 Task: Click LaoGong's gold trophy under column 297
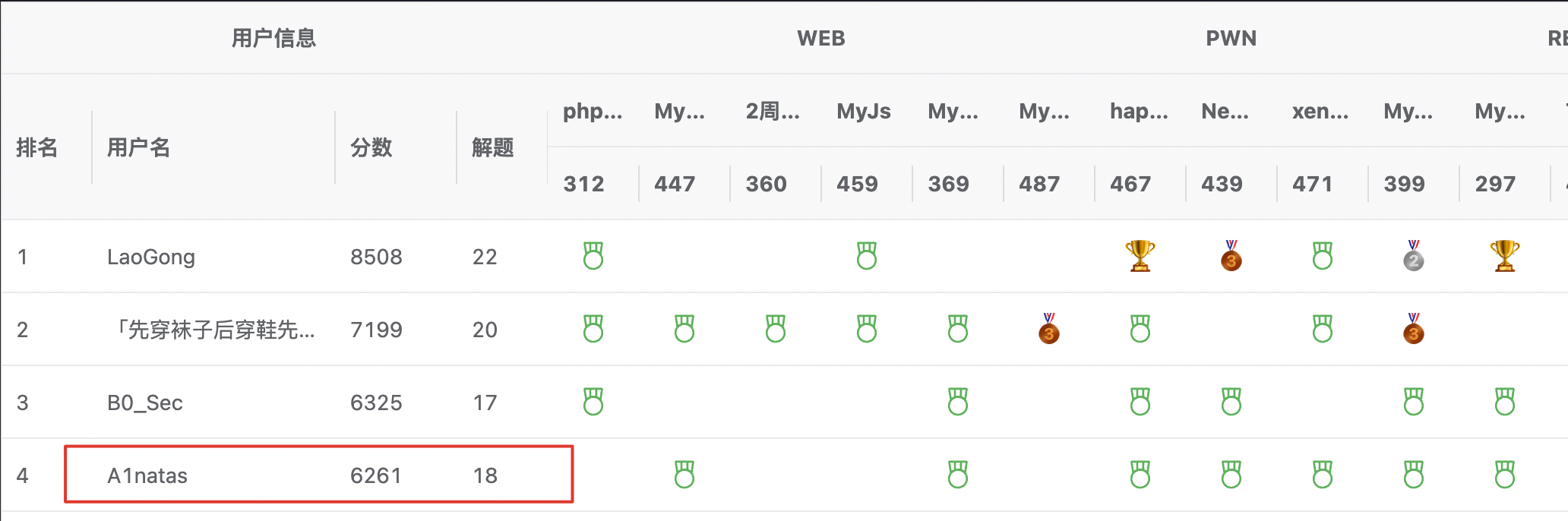point(1504,256)
